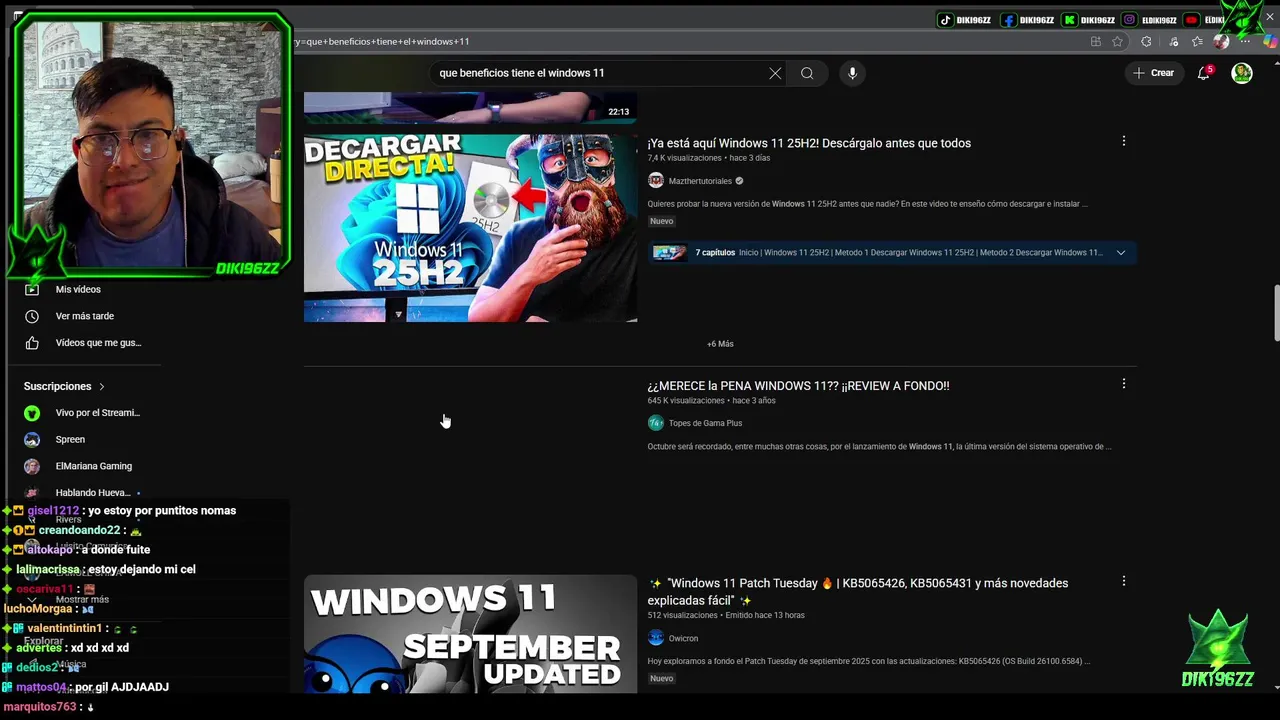Clear the search box with the X icon

pyautogui.click(x=775, y=73)
